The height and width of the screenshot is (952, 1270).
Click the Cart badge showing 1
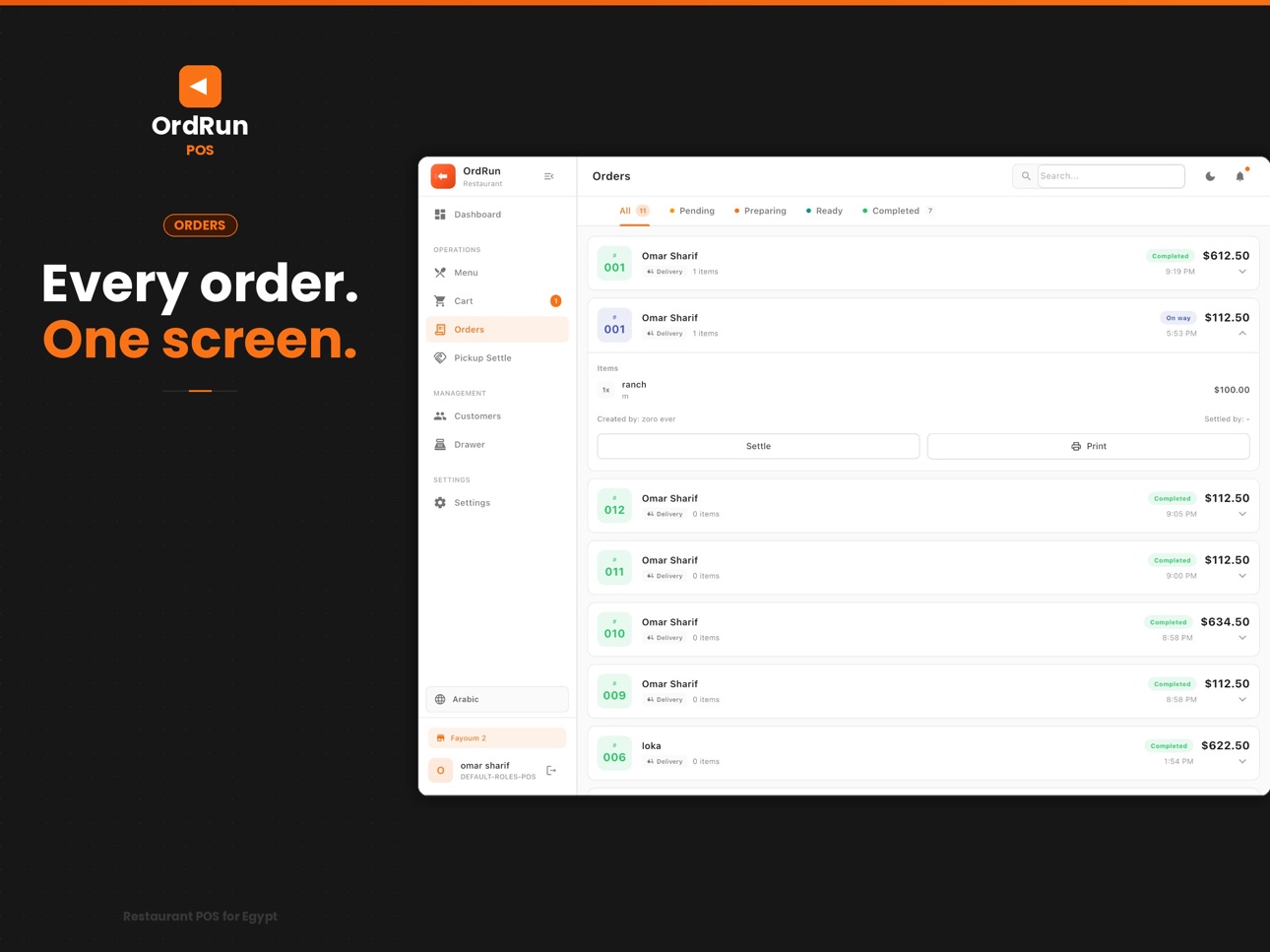click(555, 301)
